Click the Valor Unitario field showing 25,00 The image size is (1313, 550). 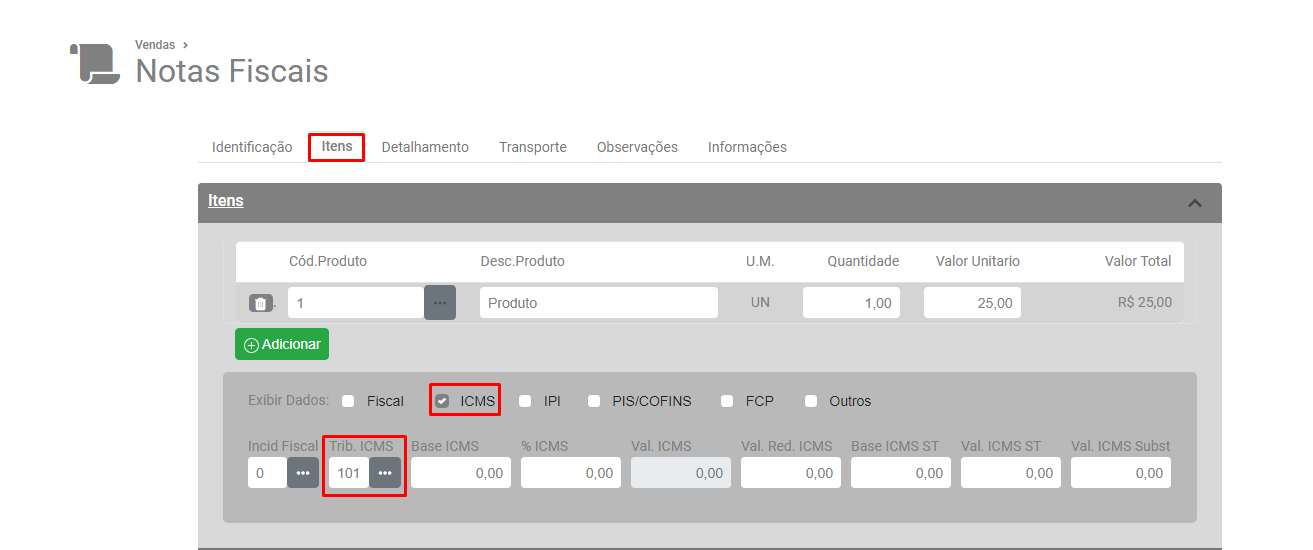point(972,303)
